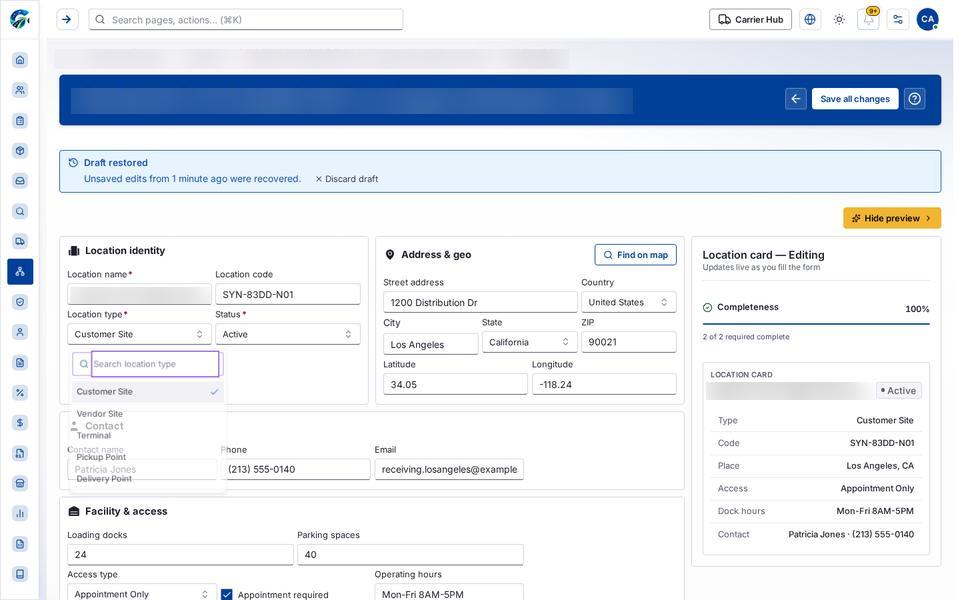Click the back arrow beside Save all changes
The height and width of the screenshot is (600, 960).
pos(795,99)
